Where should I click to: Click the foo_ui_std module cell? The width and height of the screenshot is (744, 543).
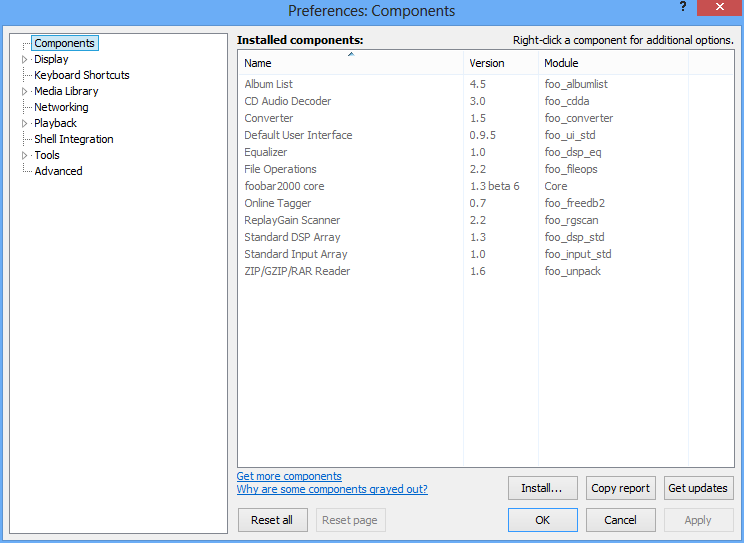coord(570,135)
